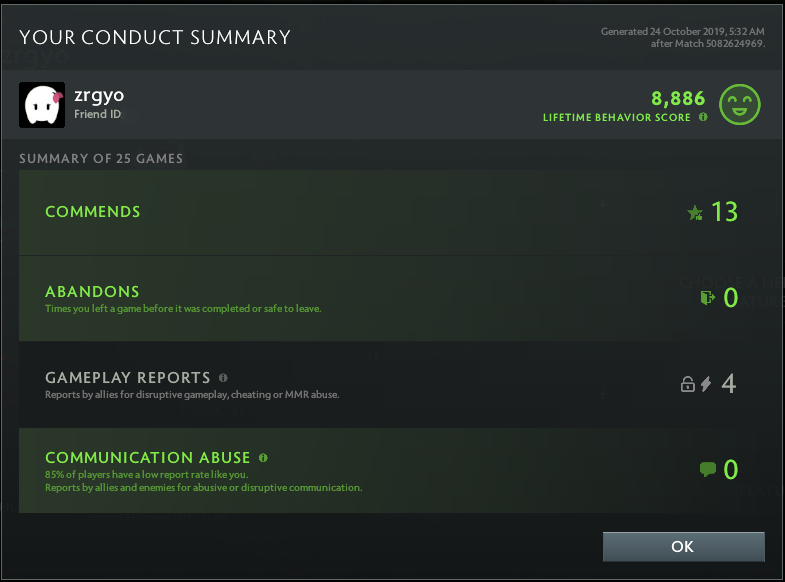
Task: Click the green speech bubble icon
Action: click(708, 469)
